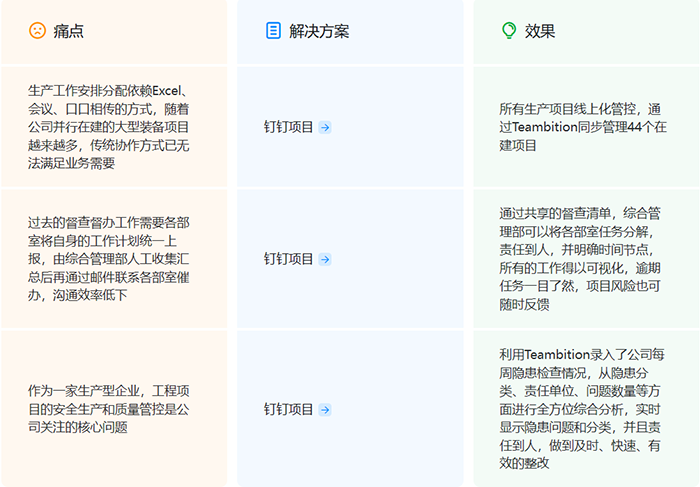Select text 生产工作安排分配依赖Excel
The height and width of the screenshot is (487, 700).
click(x=104, y=91)
